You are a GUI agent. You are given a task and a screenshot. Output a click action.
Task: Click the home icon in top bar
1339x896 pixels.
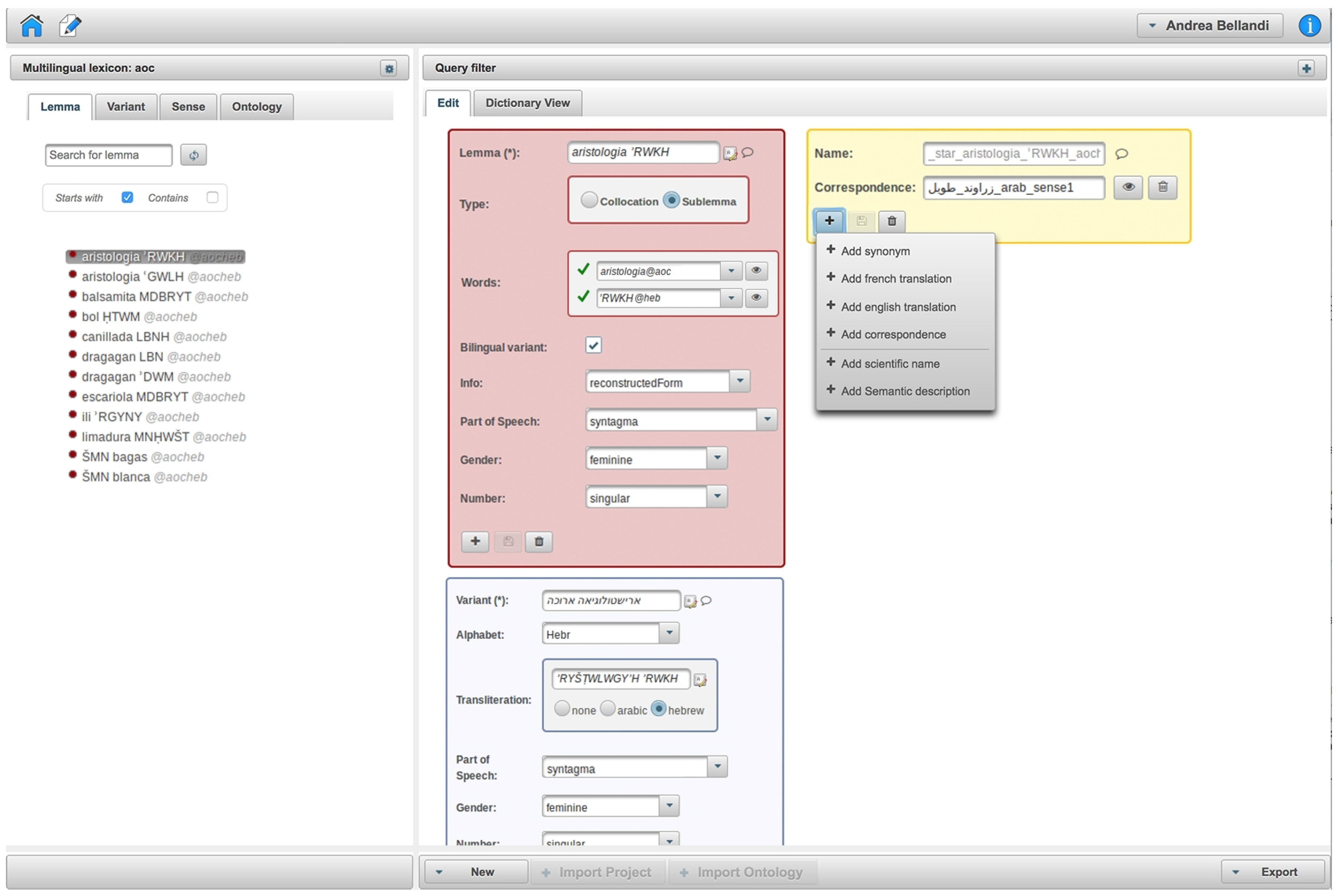(32, 25)
